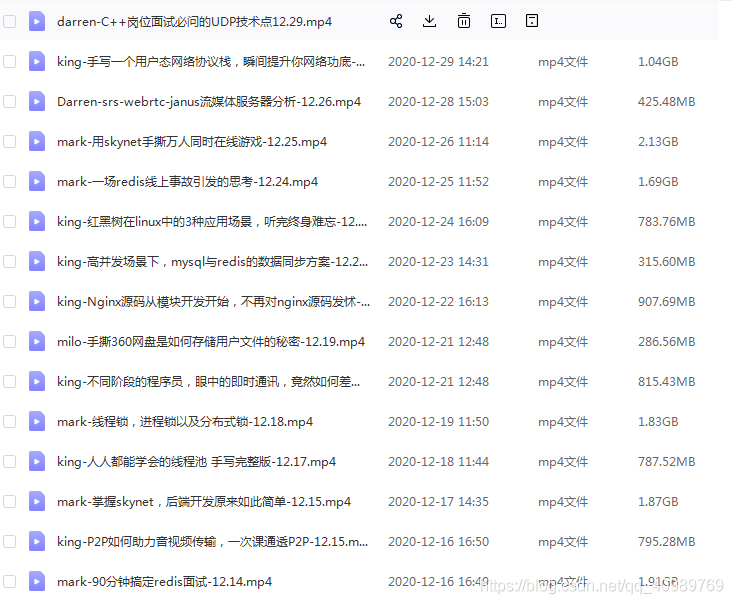Click video icon of Darren-srs-webrtc-janus file

37,101
